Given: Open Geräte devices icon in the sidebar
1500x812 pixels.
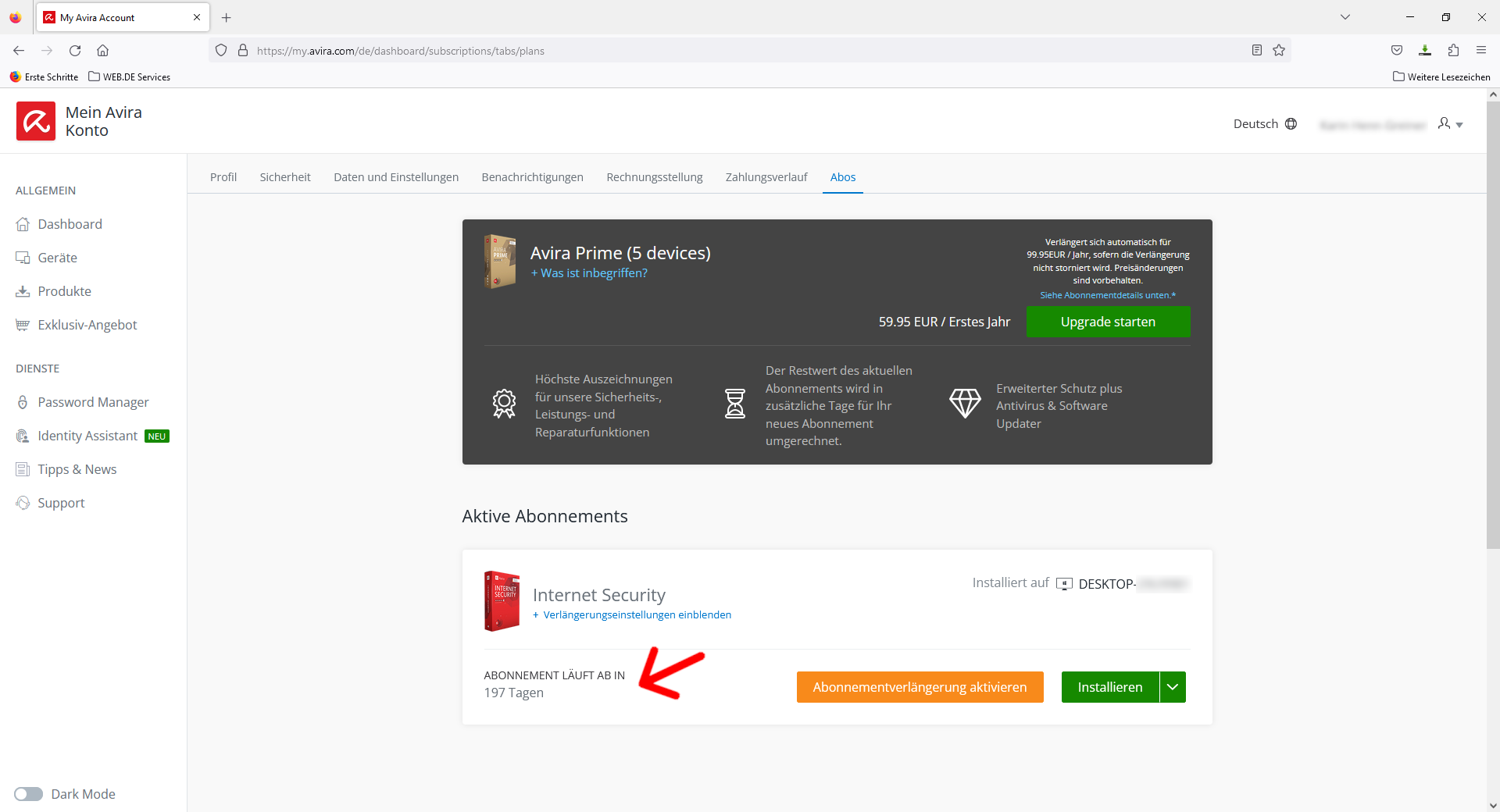Looking at the screenshot, I should [x=23, y=258].
